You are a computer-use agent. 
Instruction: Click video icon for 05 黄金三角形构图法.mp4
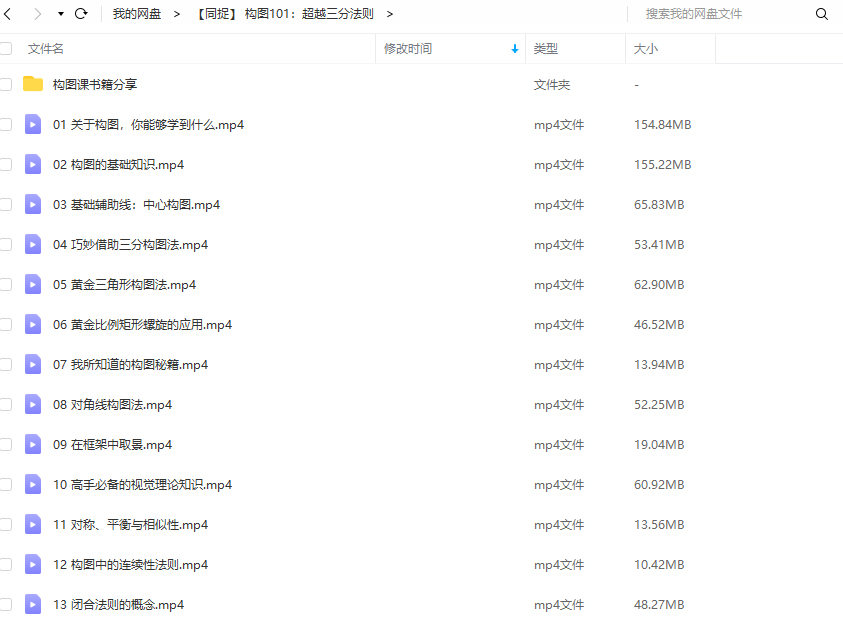33,284
